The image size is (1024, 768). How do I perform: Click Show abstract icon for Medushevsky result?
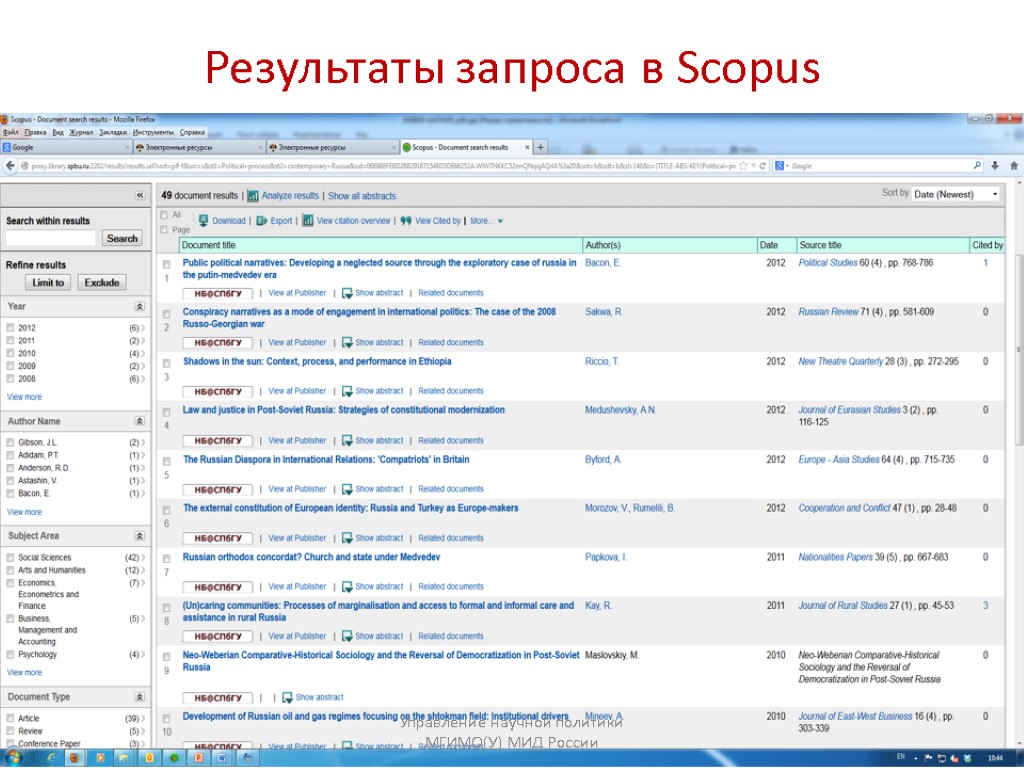coord(347,441)
